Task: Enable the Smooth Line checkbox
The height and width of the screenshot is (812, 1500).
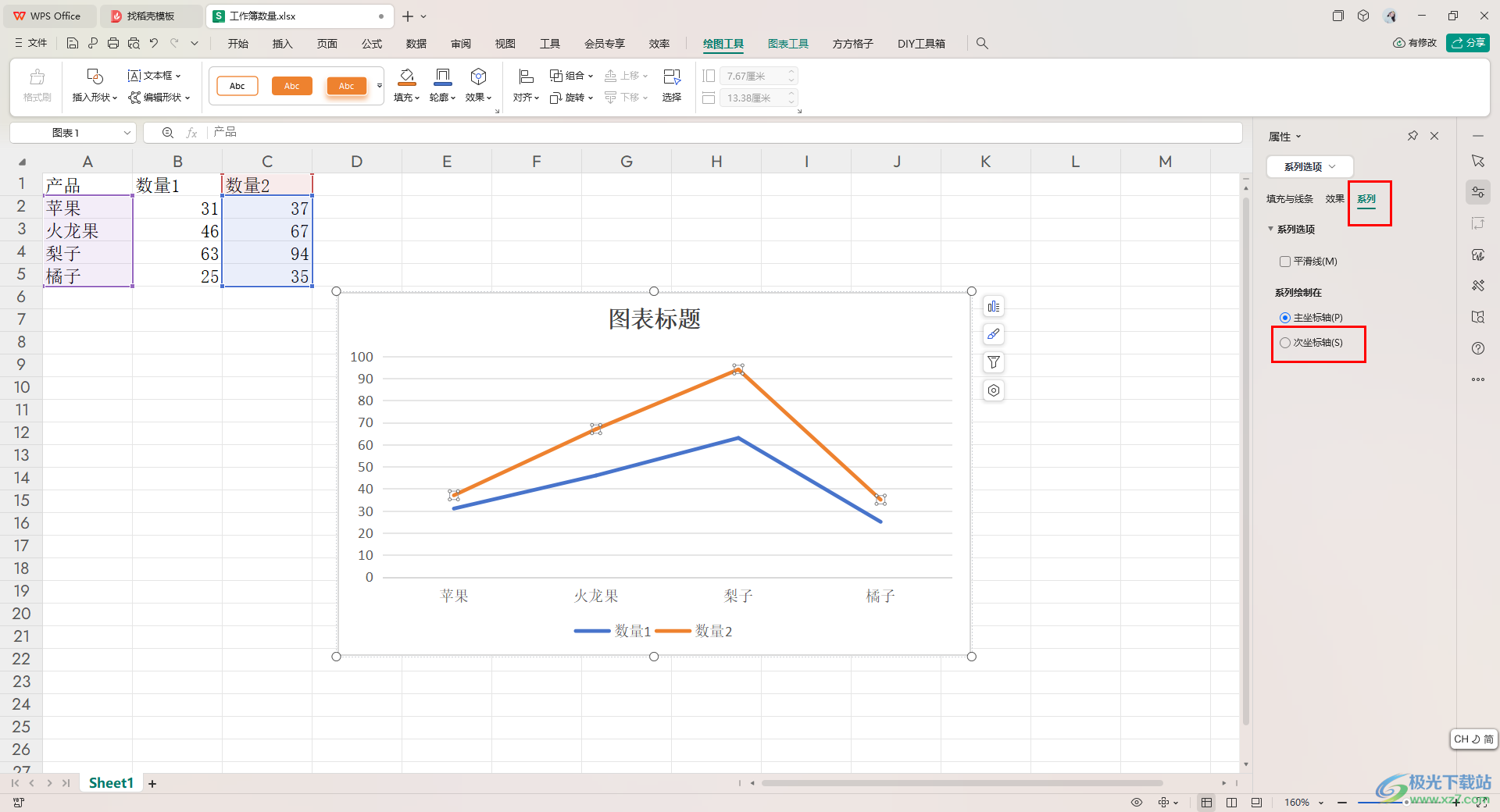Action: [x=1285, y=262]
